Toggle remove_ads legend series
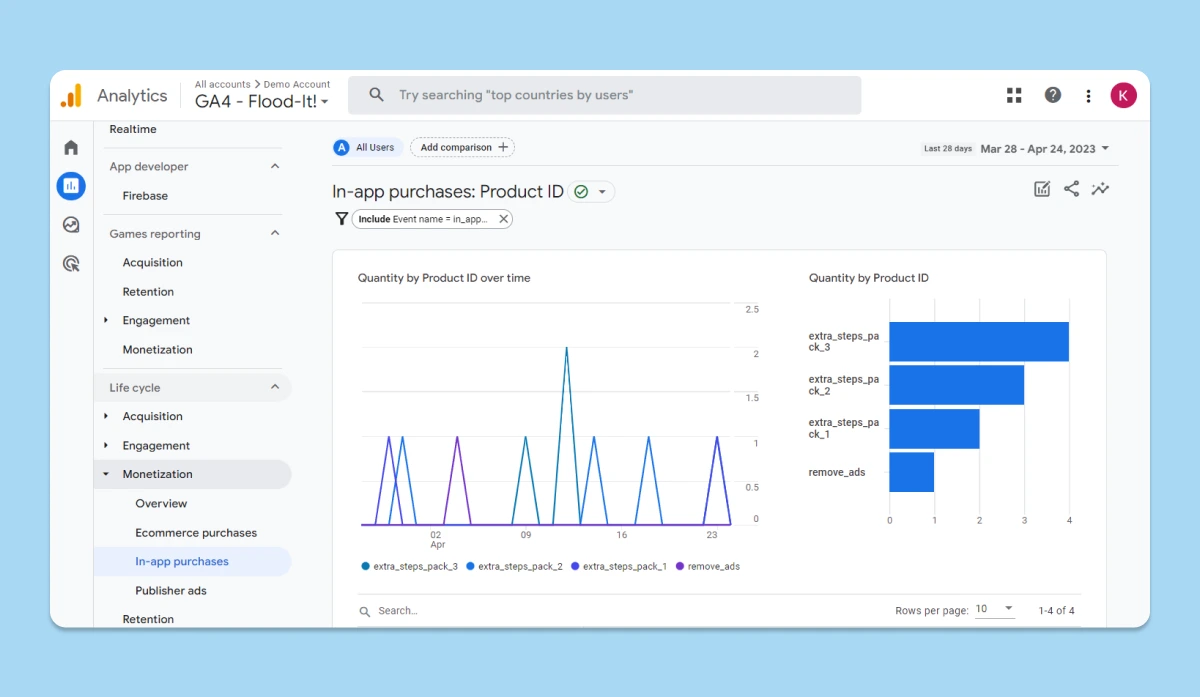Screen dimensions: 1200x697 click(x=708, y=566)
